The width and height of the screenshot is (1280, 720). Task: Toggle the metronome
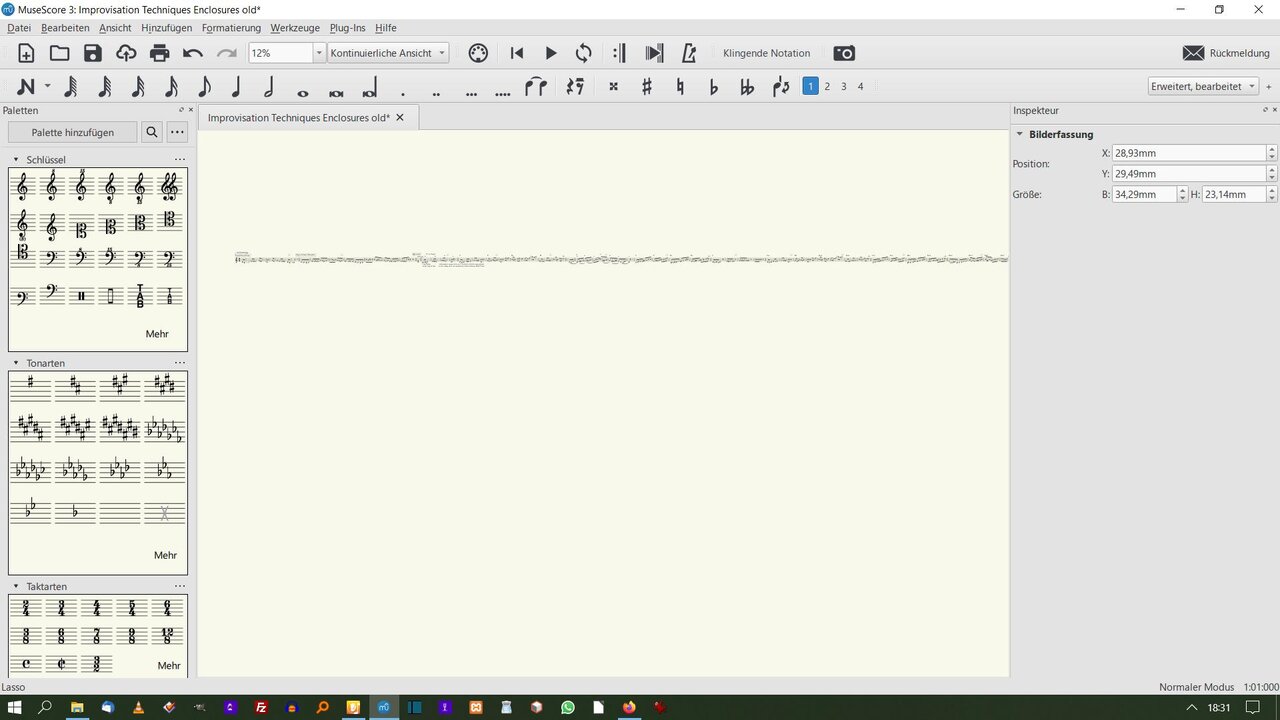point(688,53)
